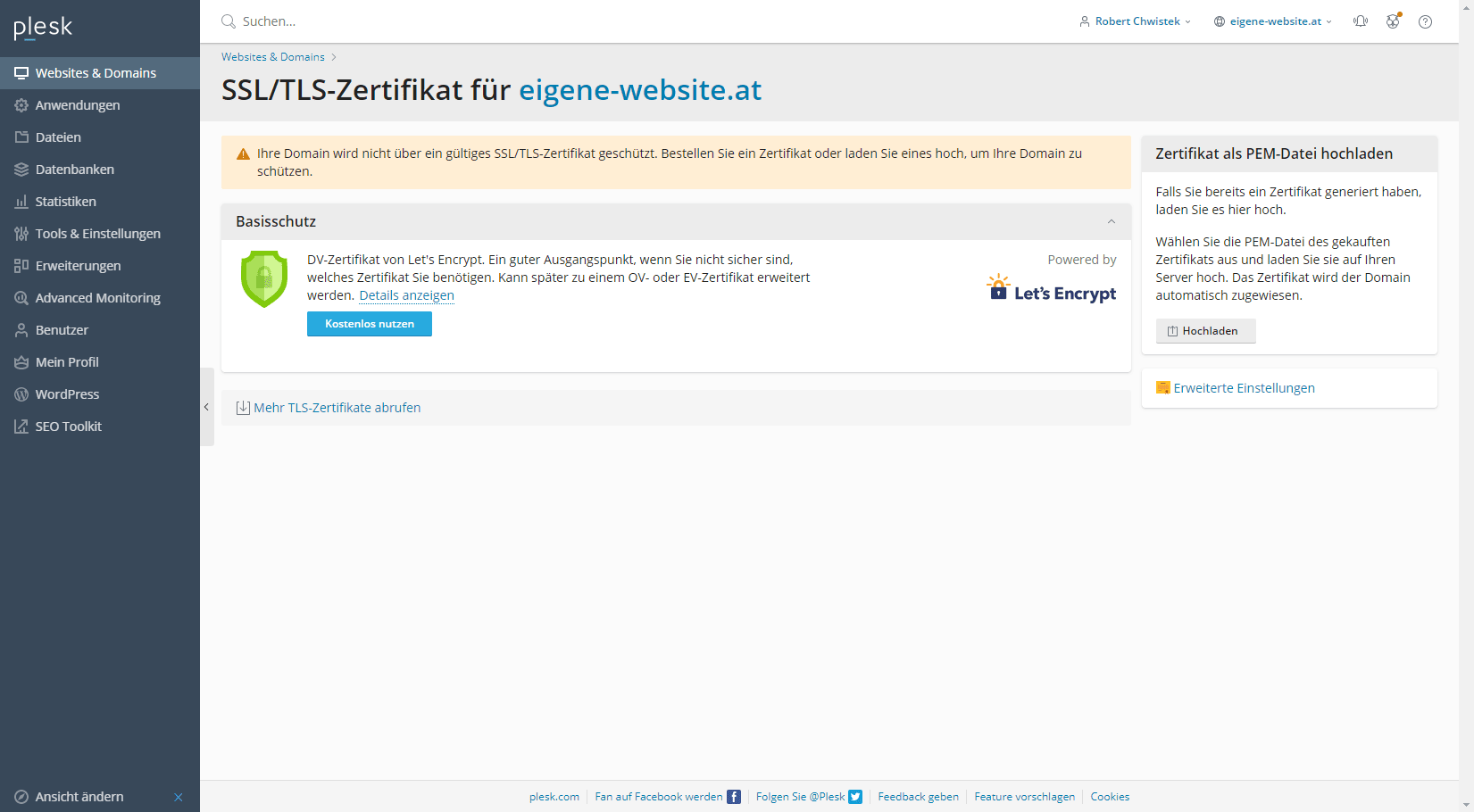Click the SEO Toolkit icon

tap(21, 427)
